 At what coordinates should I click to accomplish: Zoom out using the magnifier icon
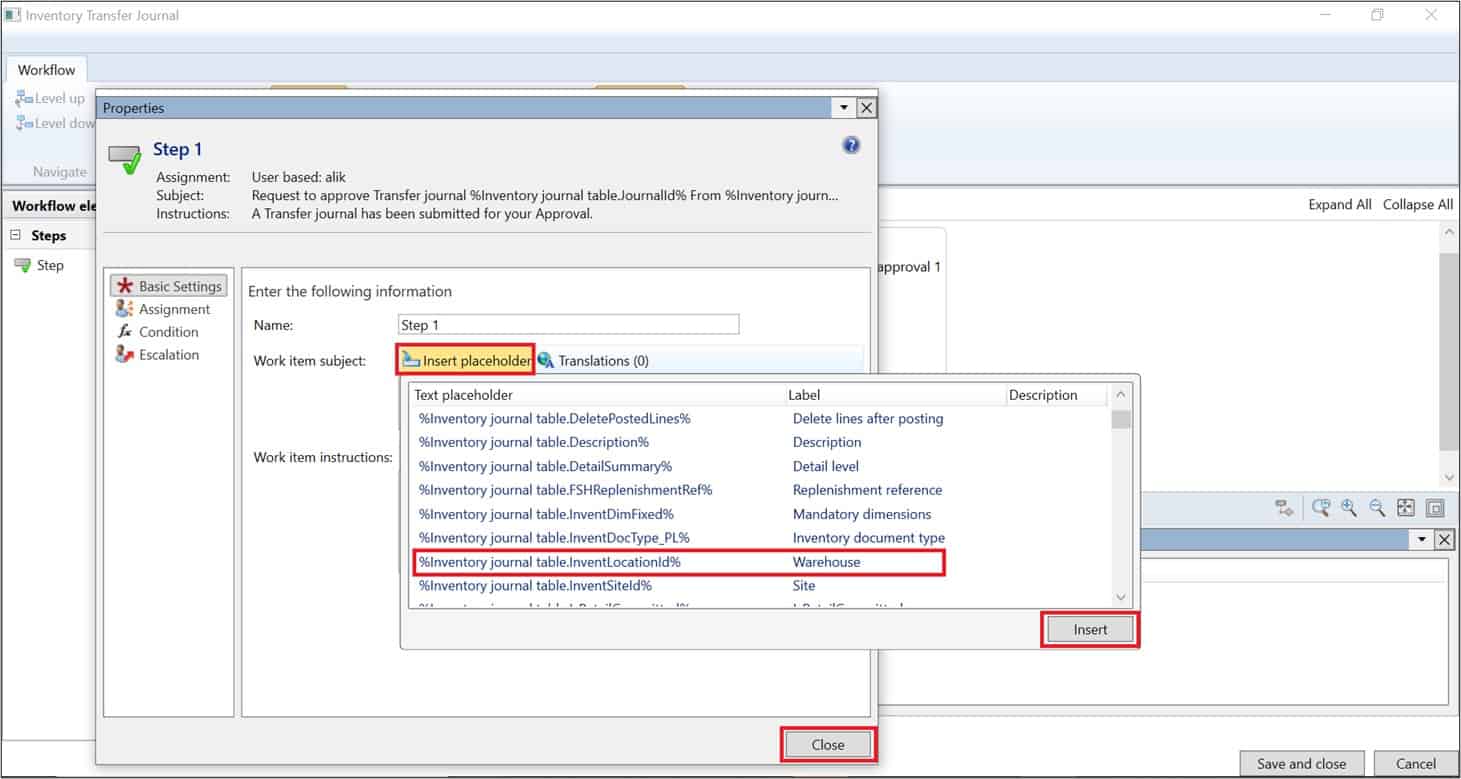[1377, 508]
